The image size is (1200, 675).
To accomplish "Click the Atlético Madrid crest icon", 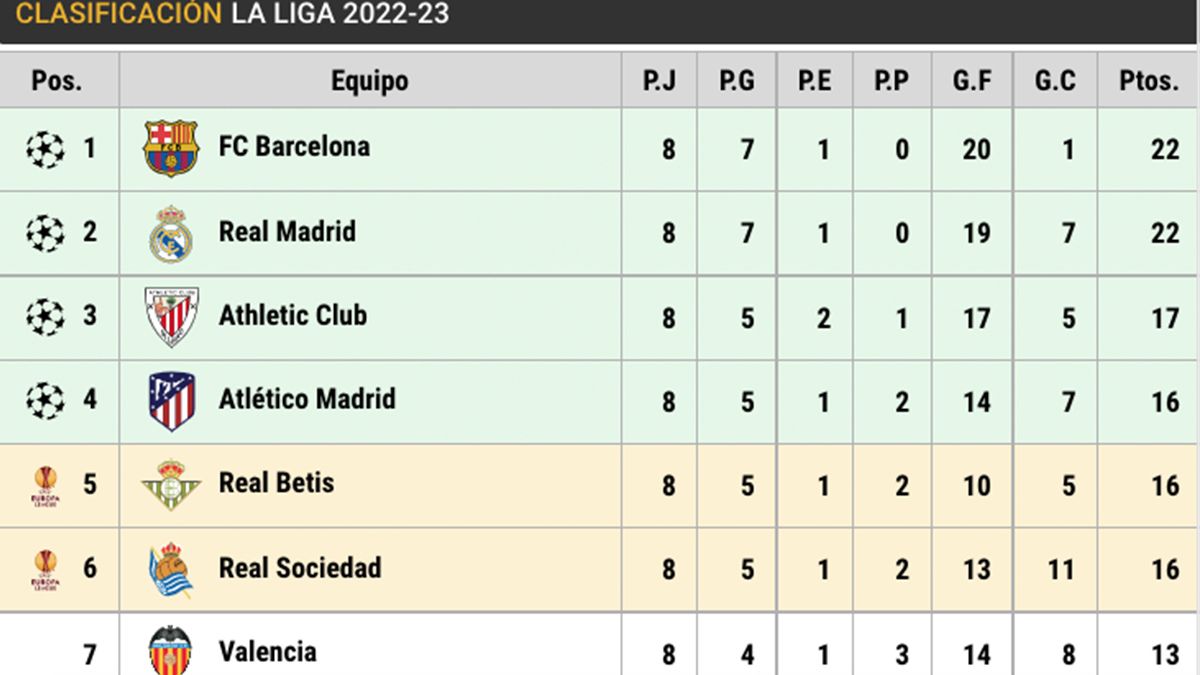I will point(171,401).
